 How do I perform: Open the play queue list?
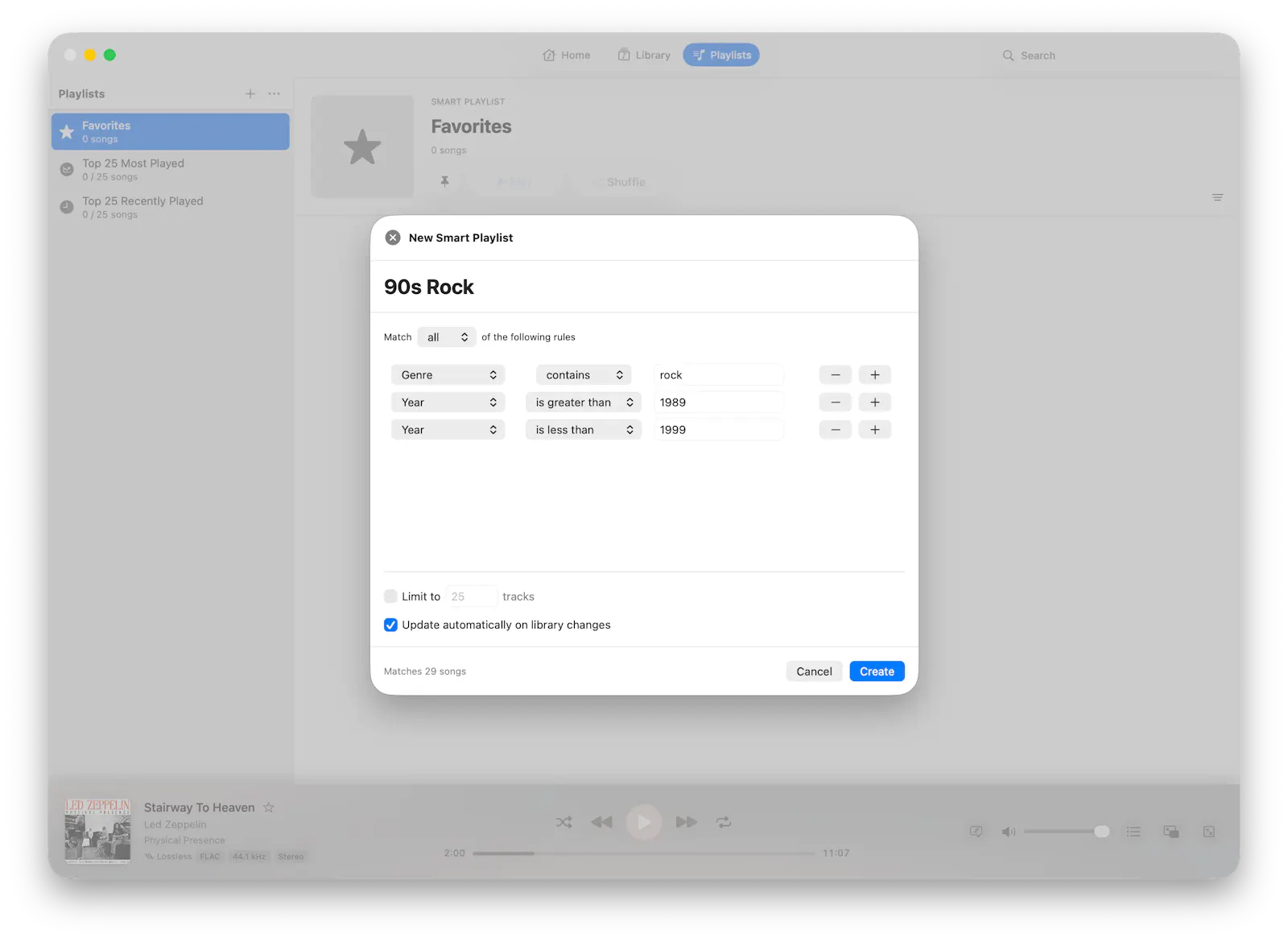point(1133,832)
